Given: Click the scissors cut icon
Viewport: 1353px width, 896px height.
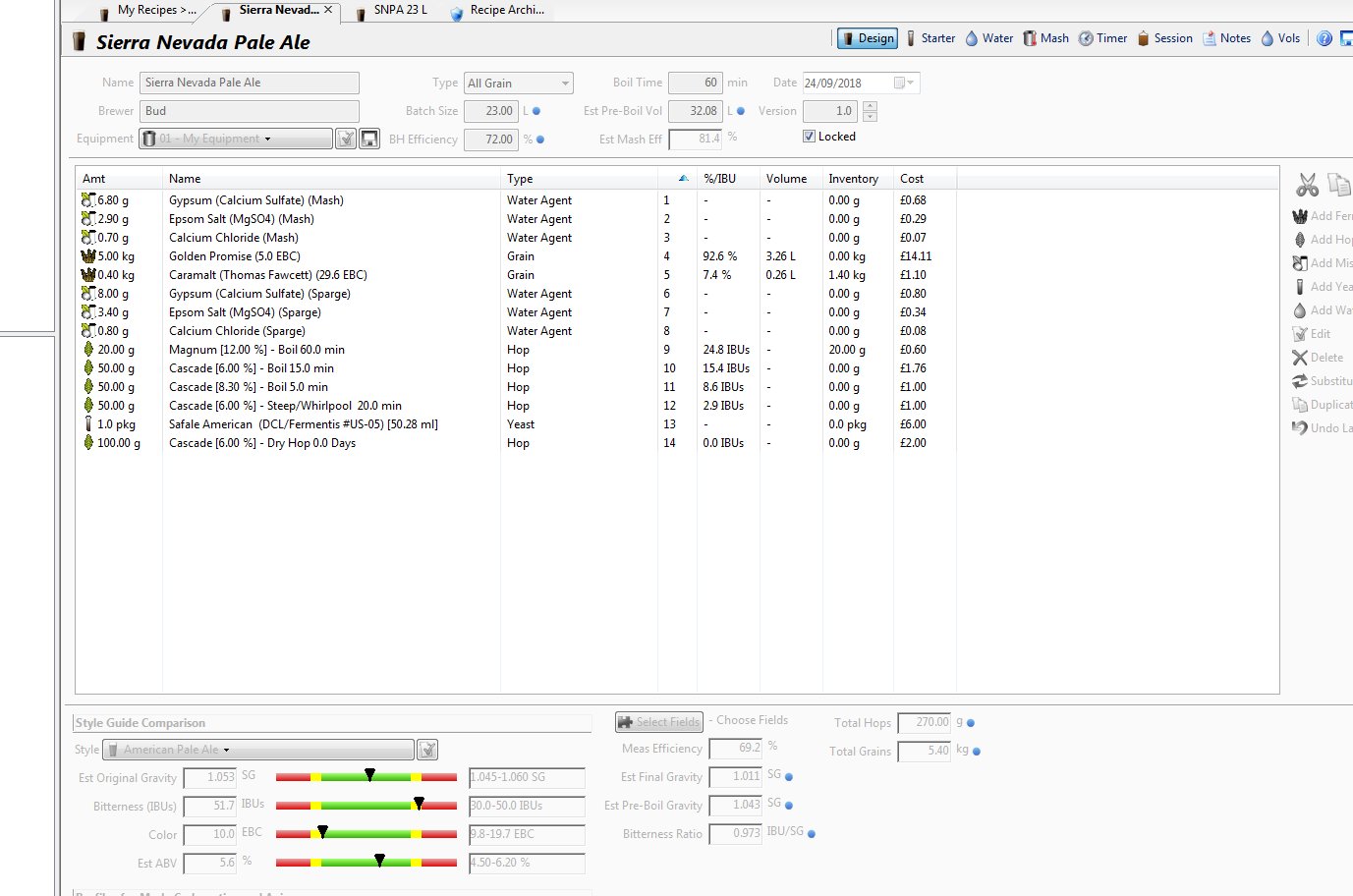Looking at the screenshot, I should tap(1307, 185).
